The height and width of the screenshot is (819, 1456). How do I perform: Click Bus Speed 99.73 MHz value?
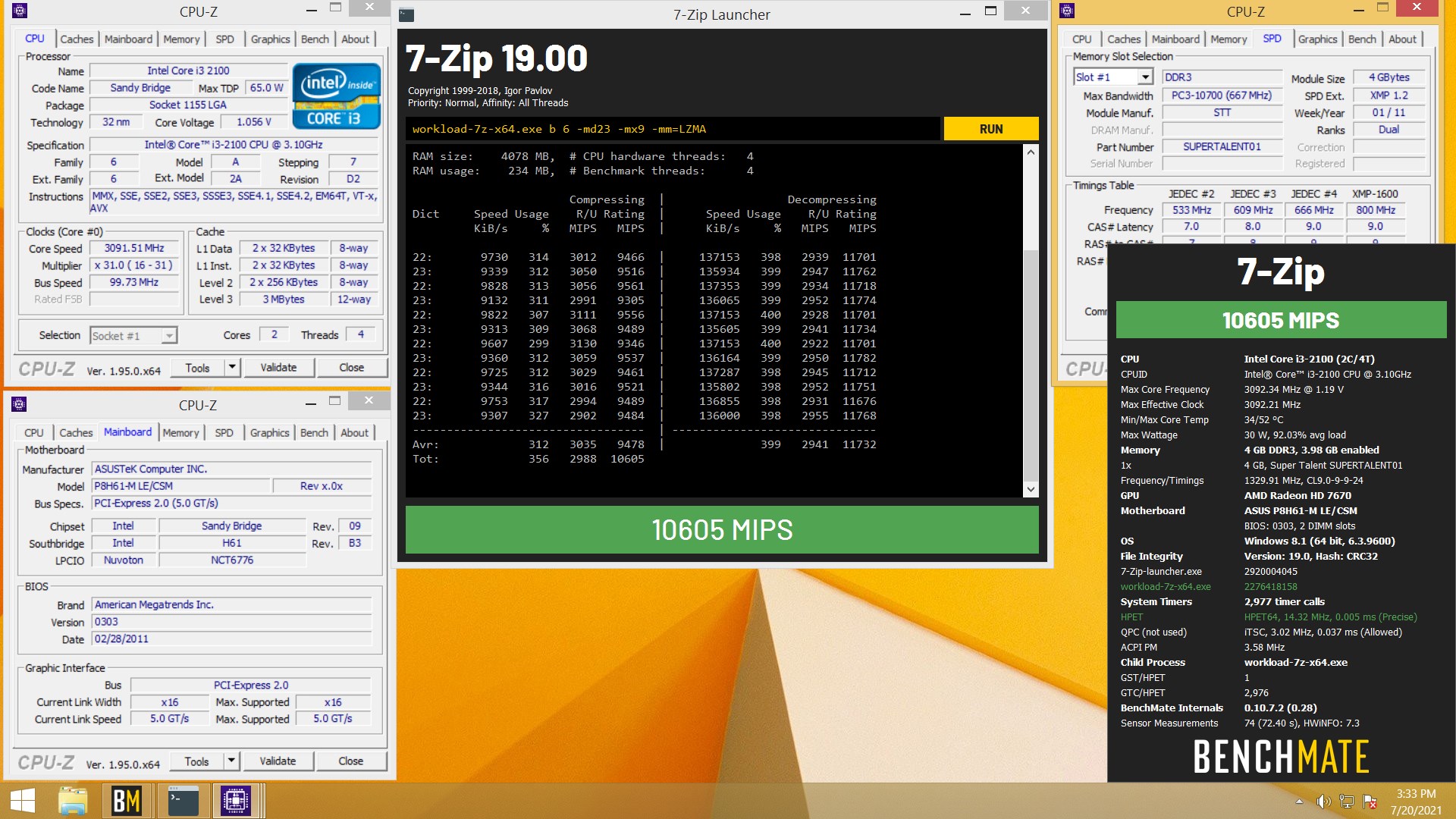click(x=134, y=282)
